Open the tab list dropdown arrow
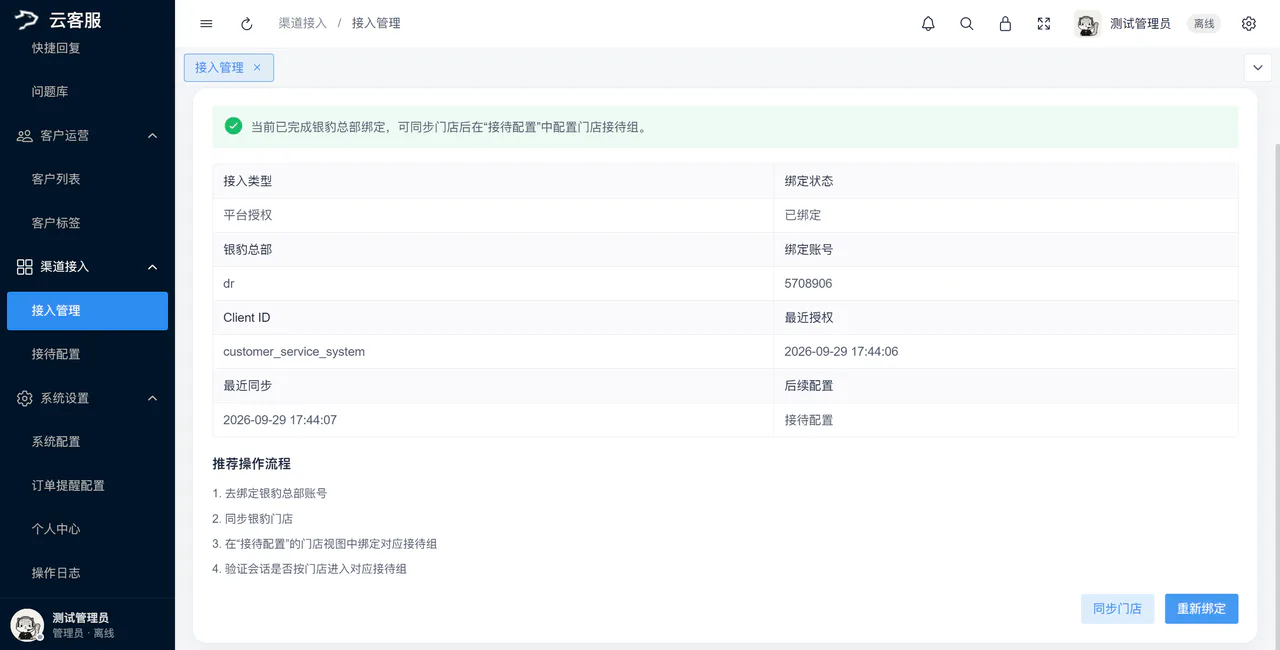 1257,67
